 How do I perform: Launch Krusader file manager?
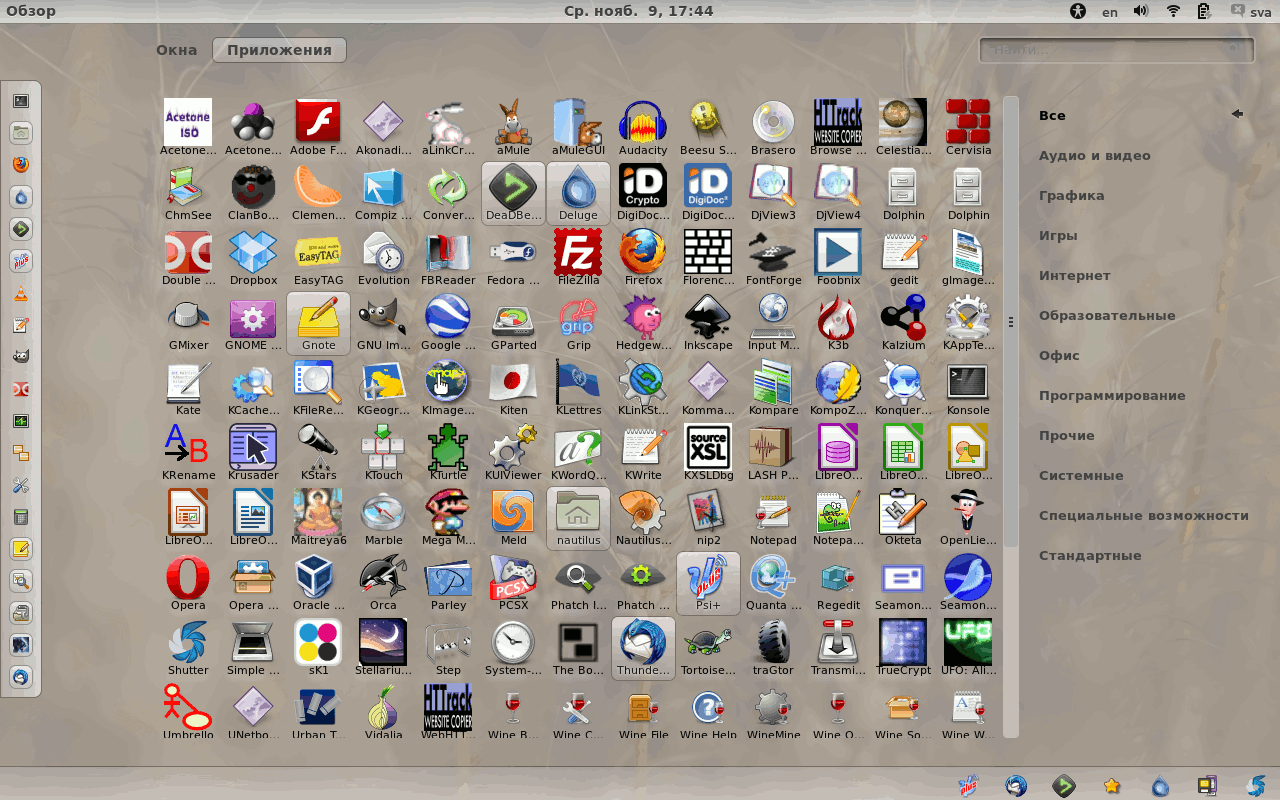tap(253, 453)
